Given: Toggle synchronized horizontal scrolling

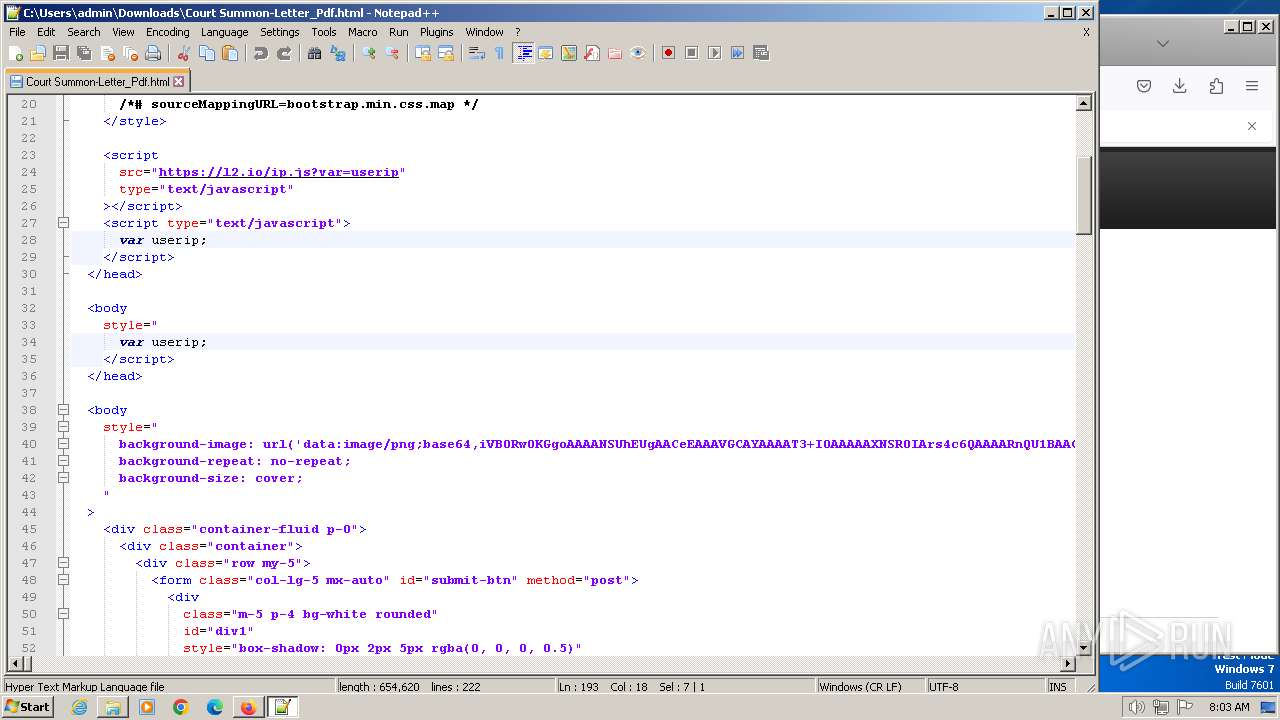Looking at the screenshot, I should (x=446, y=53).
